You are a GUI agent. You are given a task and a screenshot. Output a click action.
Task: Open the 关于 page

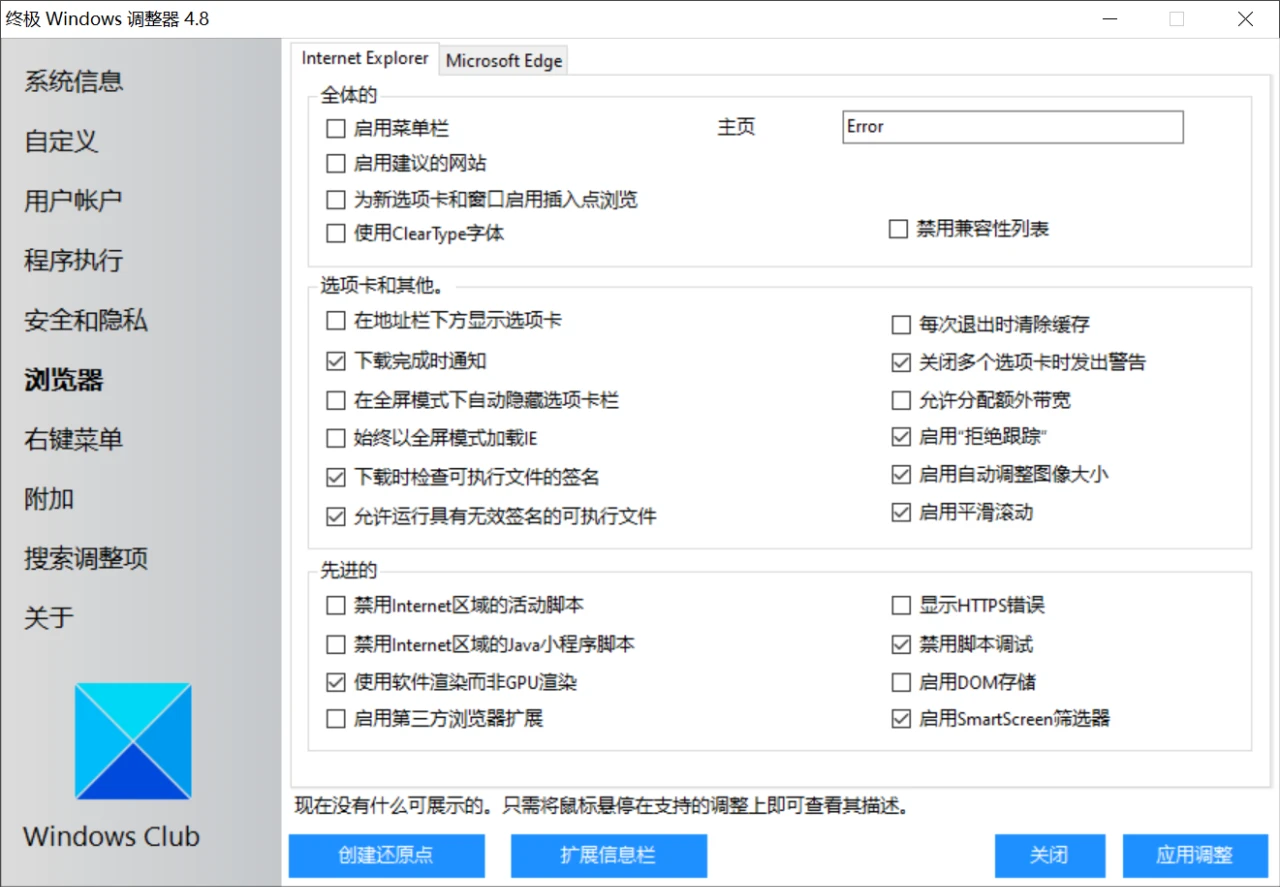point(49,617)
